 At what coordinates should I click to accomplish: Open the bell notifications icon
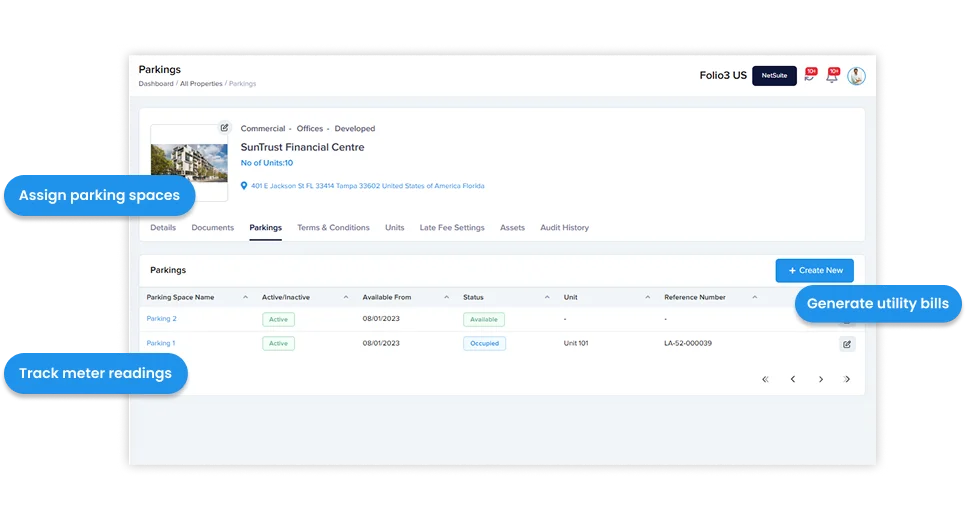[832, 75]
